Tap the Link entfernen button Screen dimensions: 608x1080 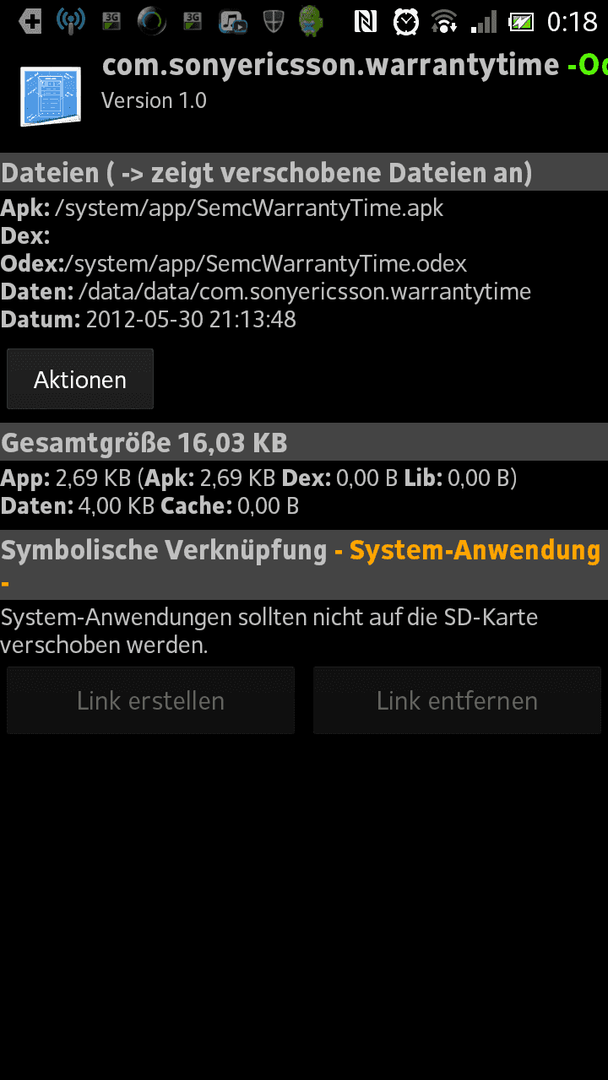[457, 700]
